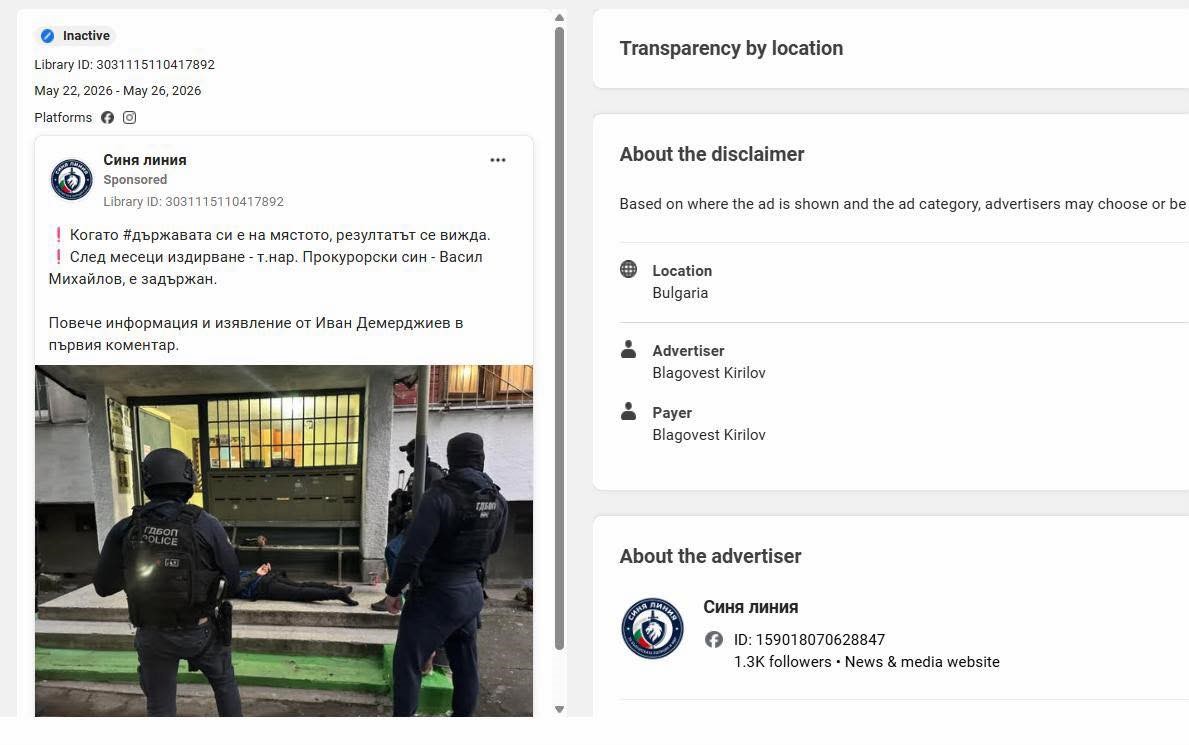
Task: Click the scroll up arrow of ad panel
Action: click(560, 17)
